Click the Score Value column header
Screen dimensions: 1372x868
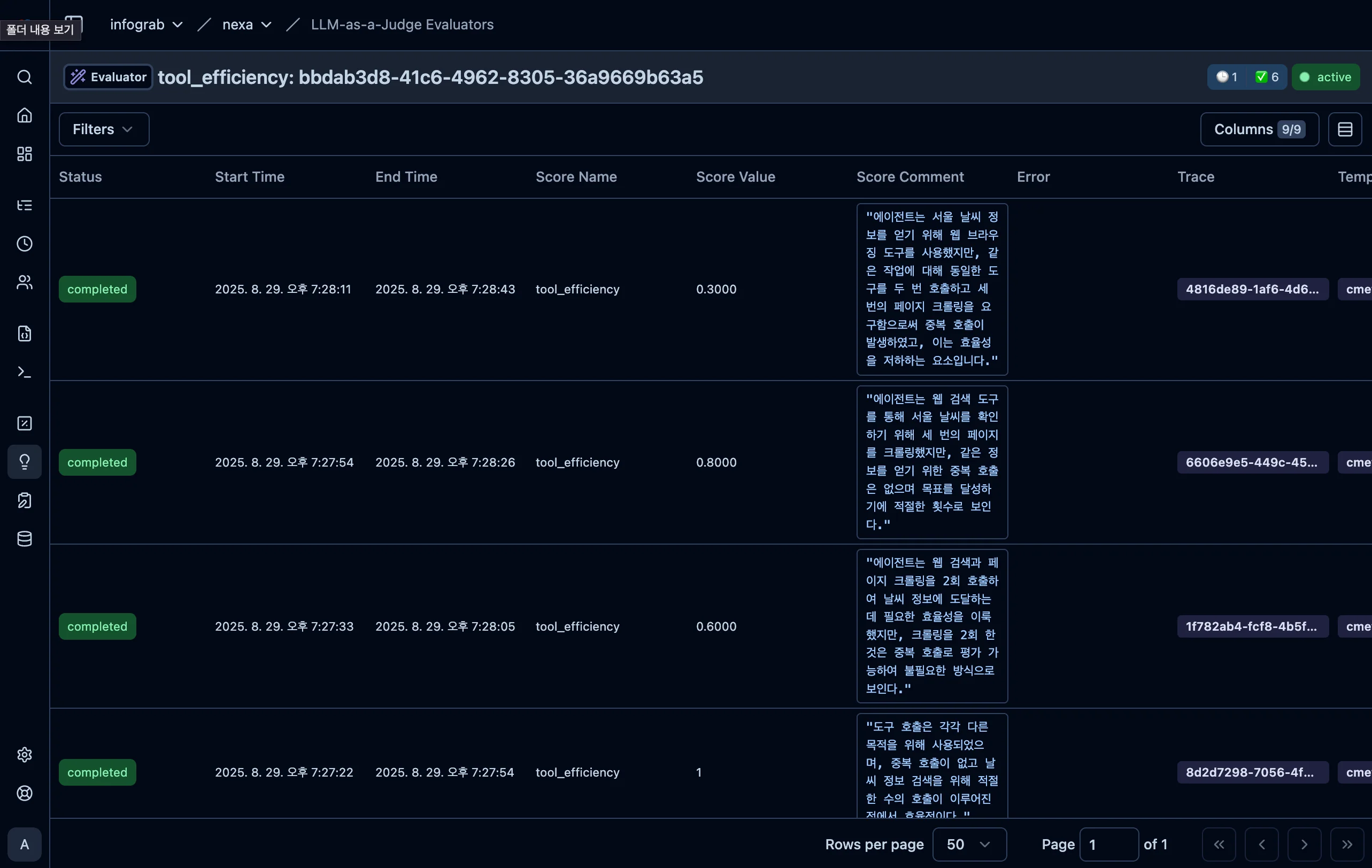[735, 177]
